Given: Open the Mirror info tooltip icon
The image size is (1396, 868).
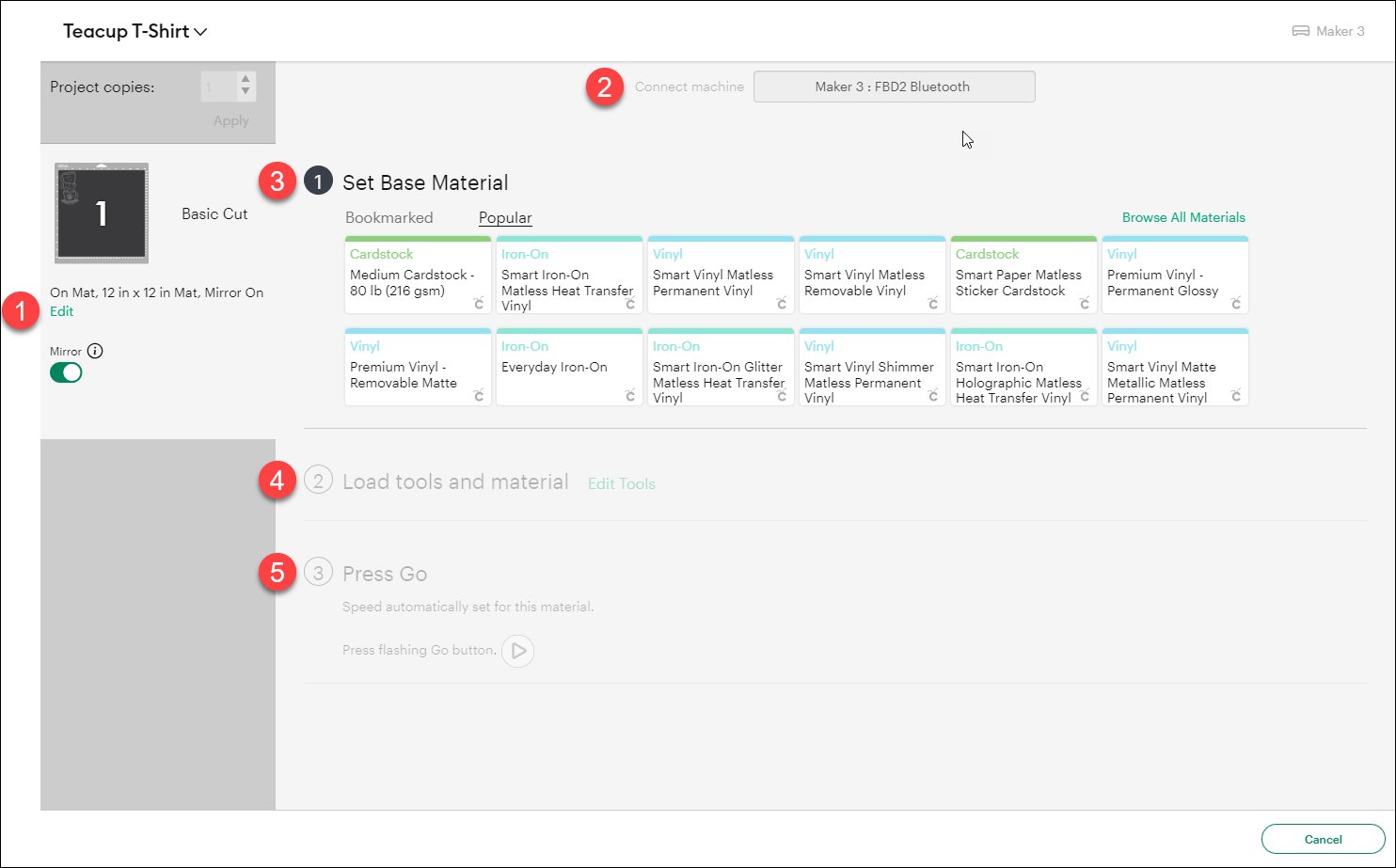Looking at the screenshot, I should point(95,350).
